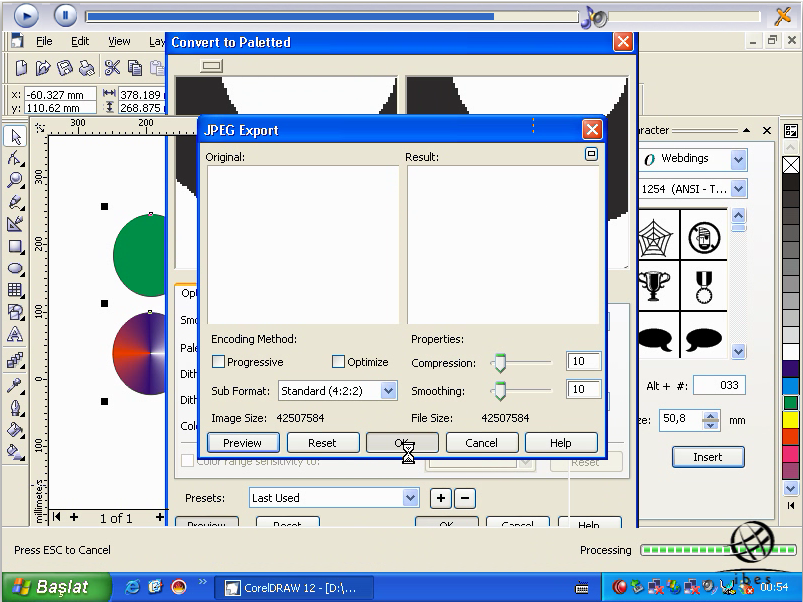Pick the green palette swatch
The height and width of the screenshot is (602, 803).
(x=791, y=403)
